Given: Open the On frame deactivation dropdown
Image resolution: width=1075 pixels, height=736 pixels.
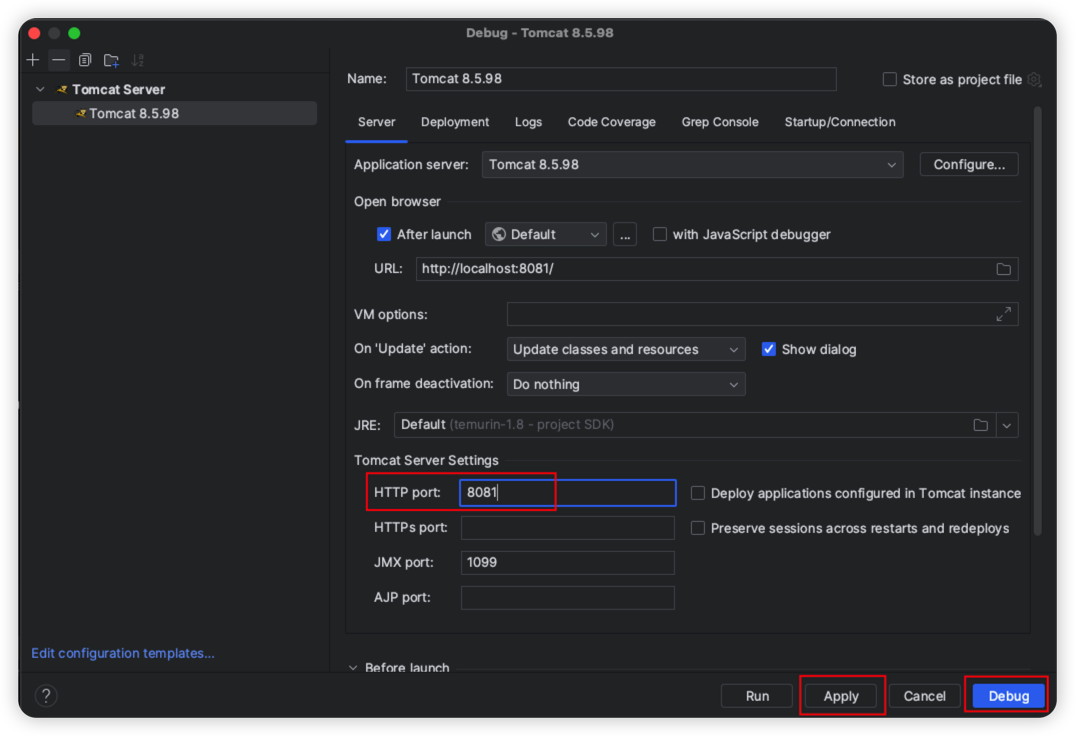Looking at the screenshot, I should (626, 384).
